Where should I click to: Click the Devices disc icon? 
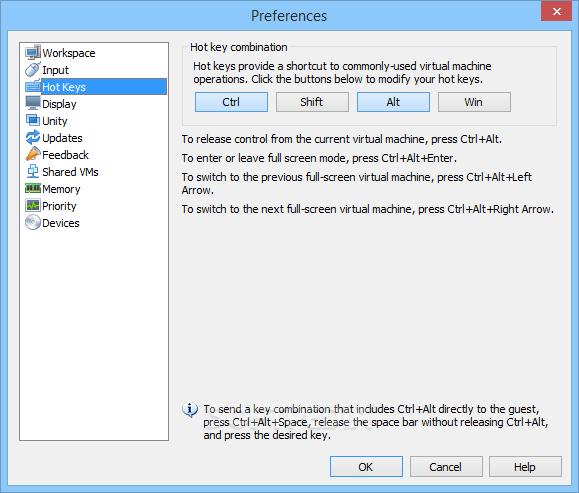pyautogui.click(x=33, y=223)
